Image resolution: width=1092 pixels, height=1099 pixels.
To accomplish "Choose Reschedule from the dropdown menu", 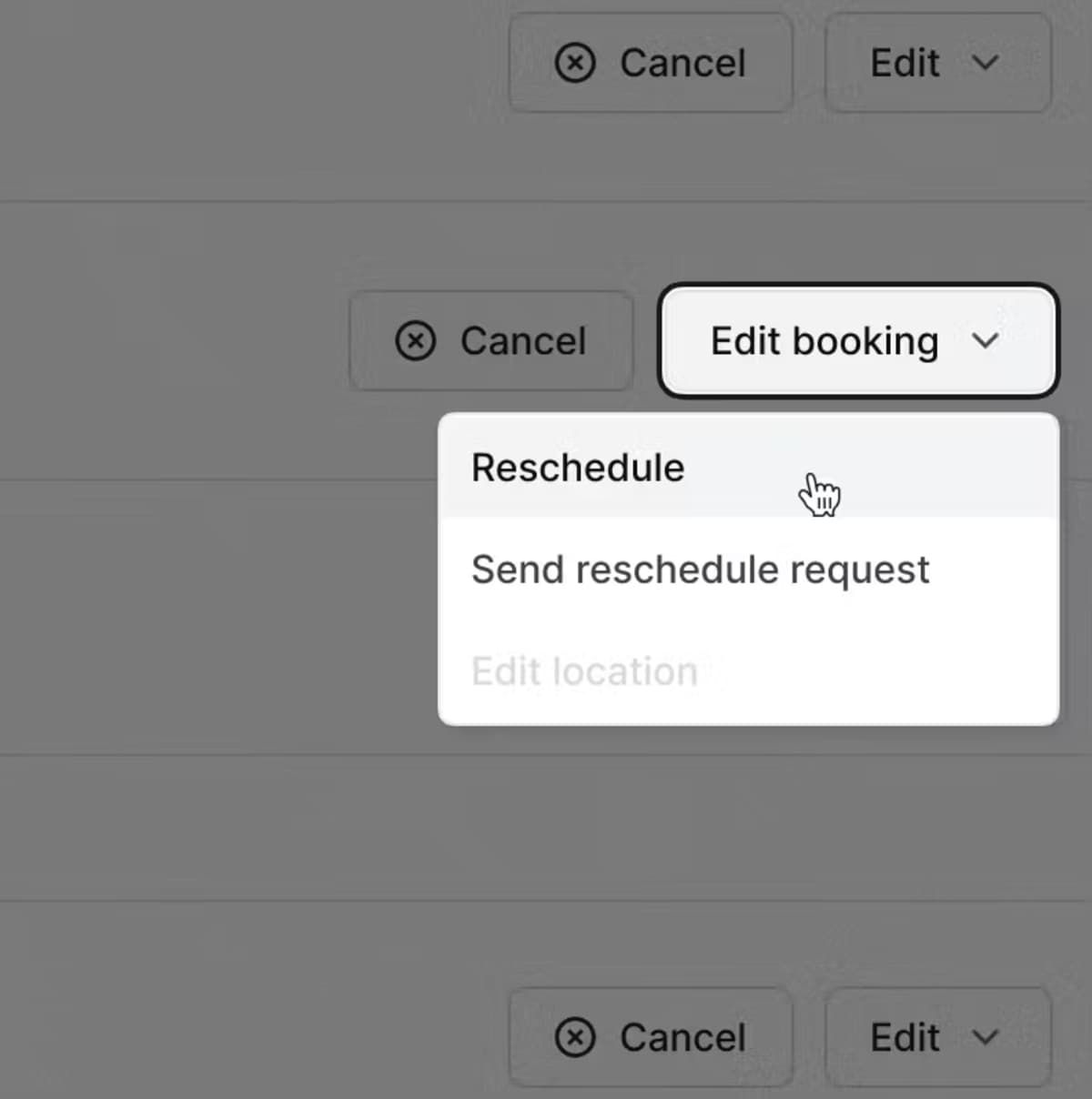I will (x=578, y=468).
